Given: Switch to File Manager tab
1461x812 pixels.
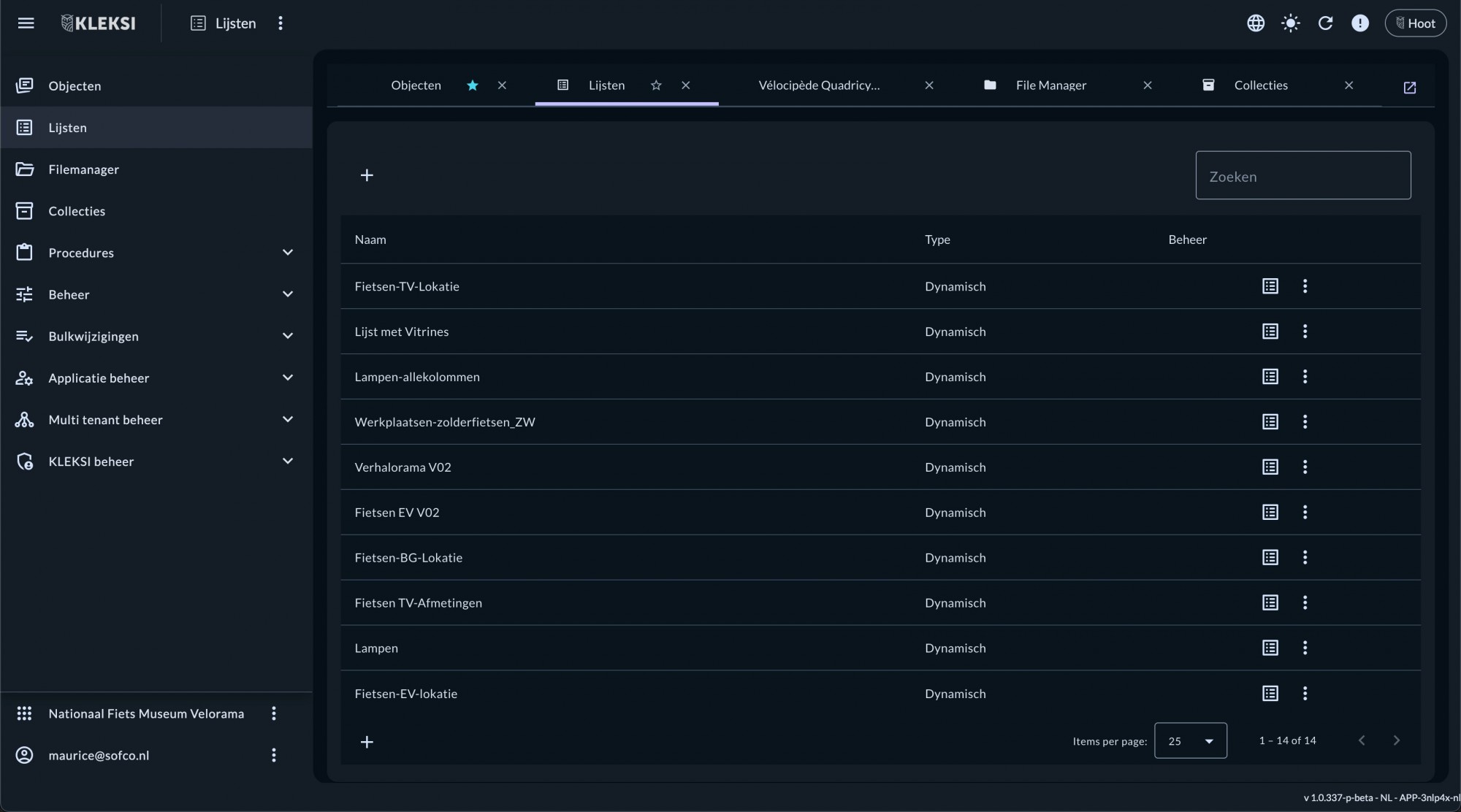Looking at the screenshot, I should 1050,85.
